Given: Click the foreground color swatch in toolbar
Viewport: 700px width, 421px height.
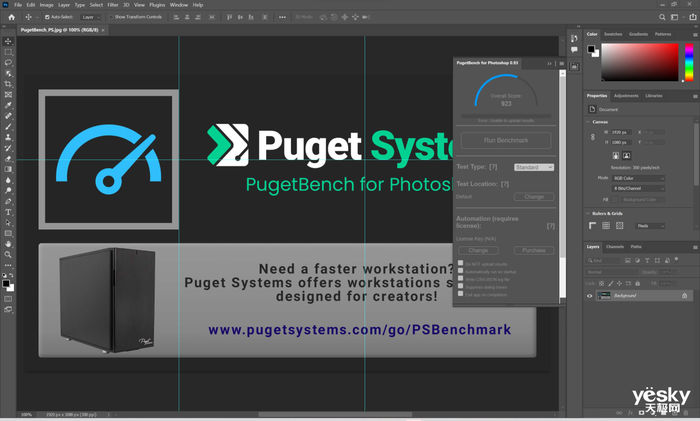Looking at the screenshot, I should tap(6, 281).
